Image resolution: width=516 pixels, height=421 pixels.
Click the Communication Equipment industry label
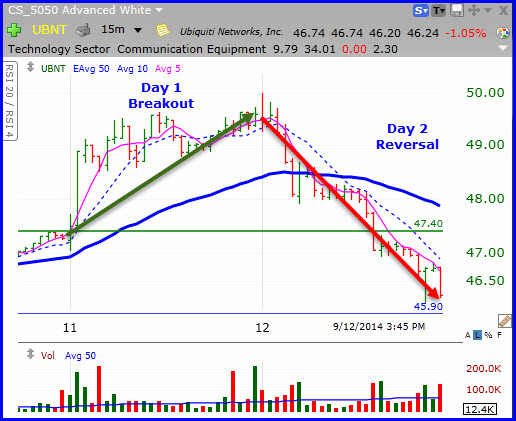(191, 49)
